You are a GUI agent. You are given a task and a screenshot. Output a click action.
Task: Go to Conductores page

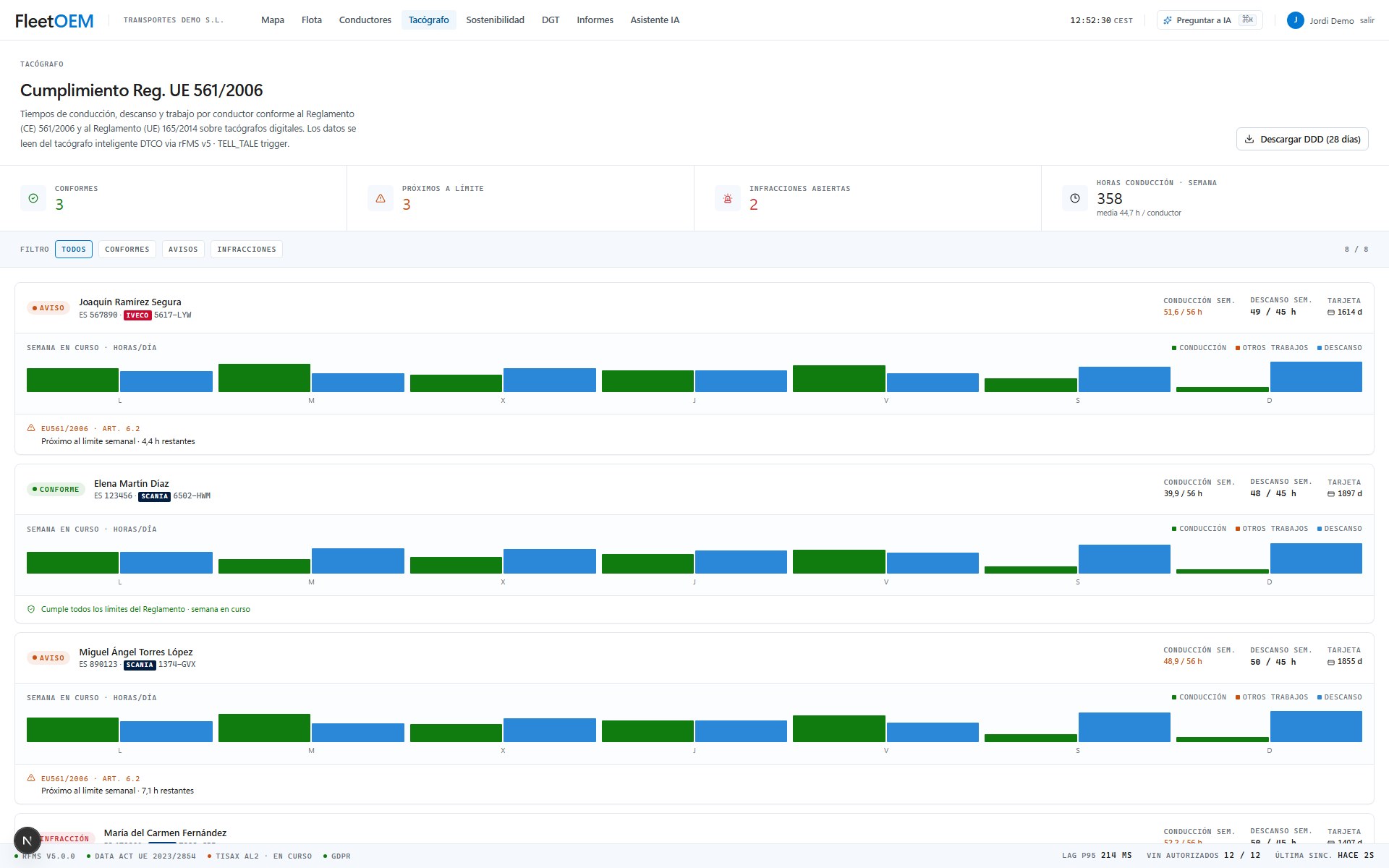(x=365, y=20)
